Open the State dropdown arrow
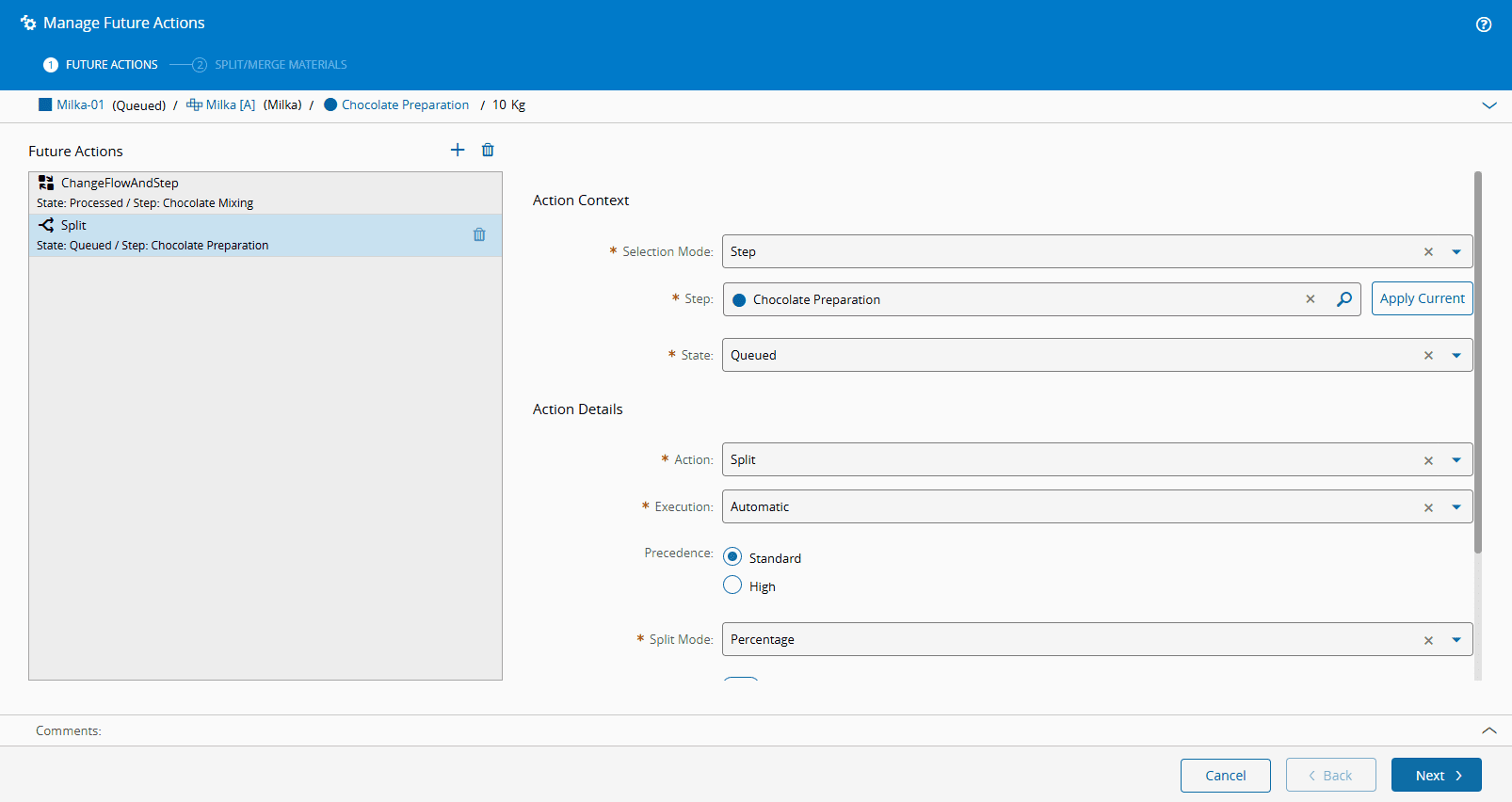 tap(1456, 356)
